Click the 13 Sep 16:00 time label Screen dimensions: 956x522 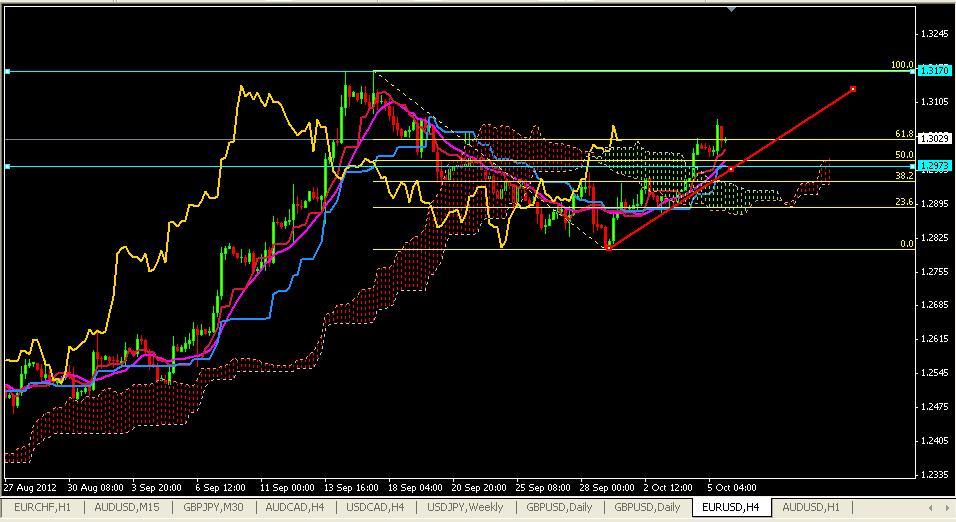(x=351, y=488)
